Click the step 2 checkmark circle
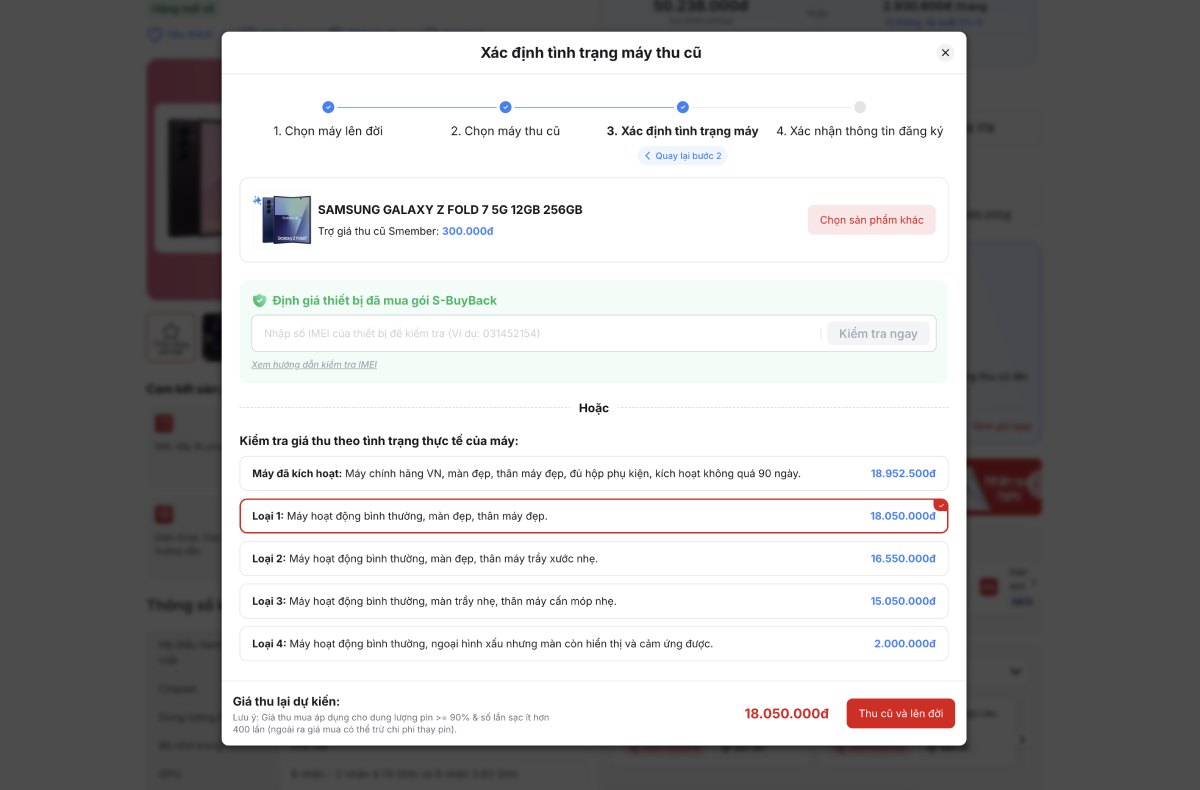The image size is (1200, 790). pyautogui.click(x=505, y=107)
